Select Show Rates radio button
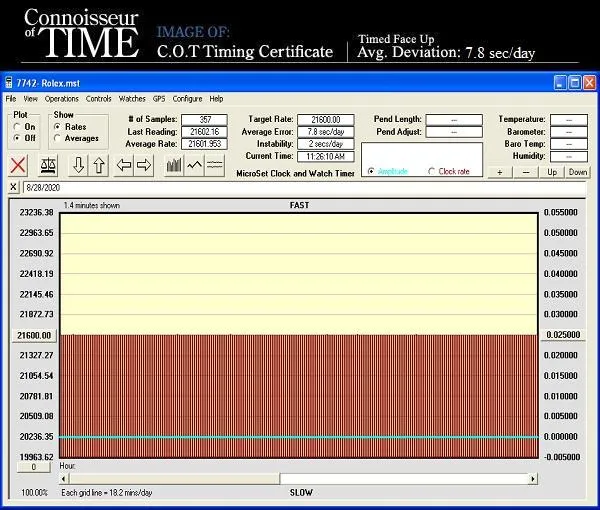This screenshot has height=510, width=600. 57,126
